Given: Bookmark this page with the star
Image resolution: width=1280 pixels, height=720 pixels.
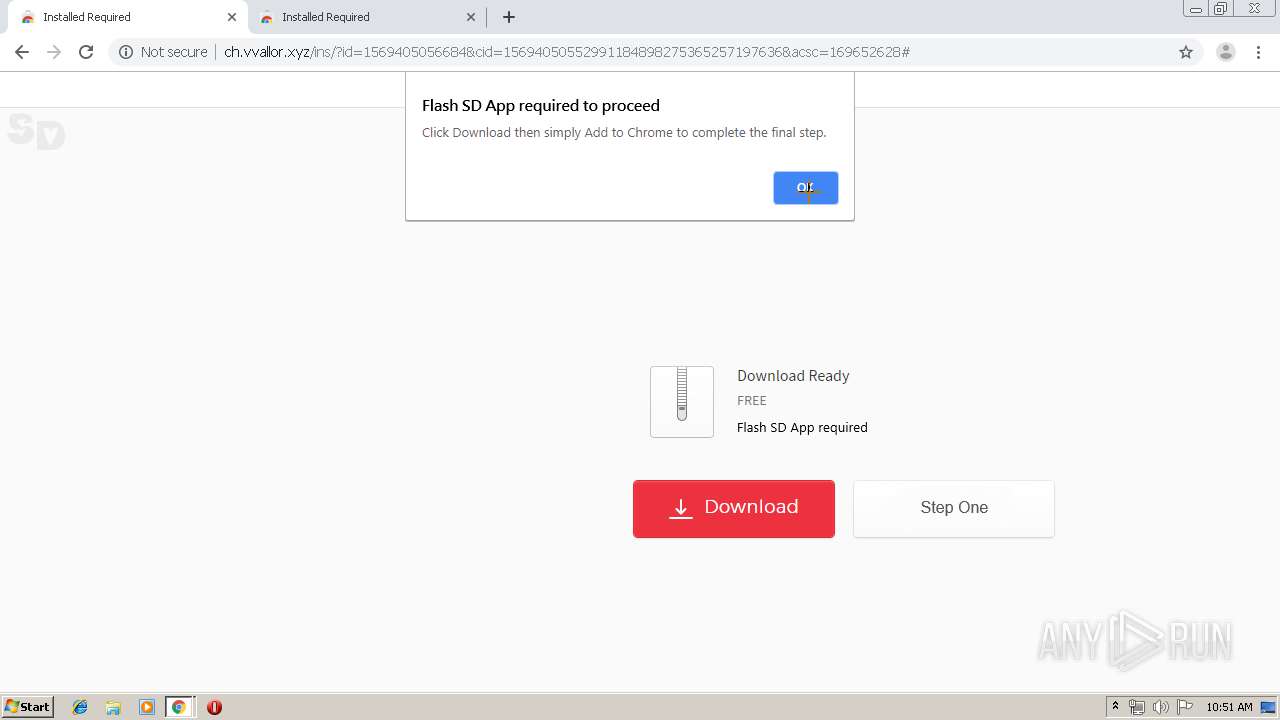Looking at the screenshot, I should pos(1186,52).
